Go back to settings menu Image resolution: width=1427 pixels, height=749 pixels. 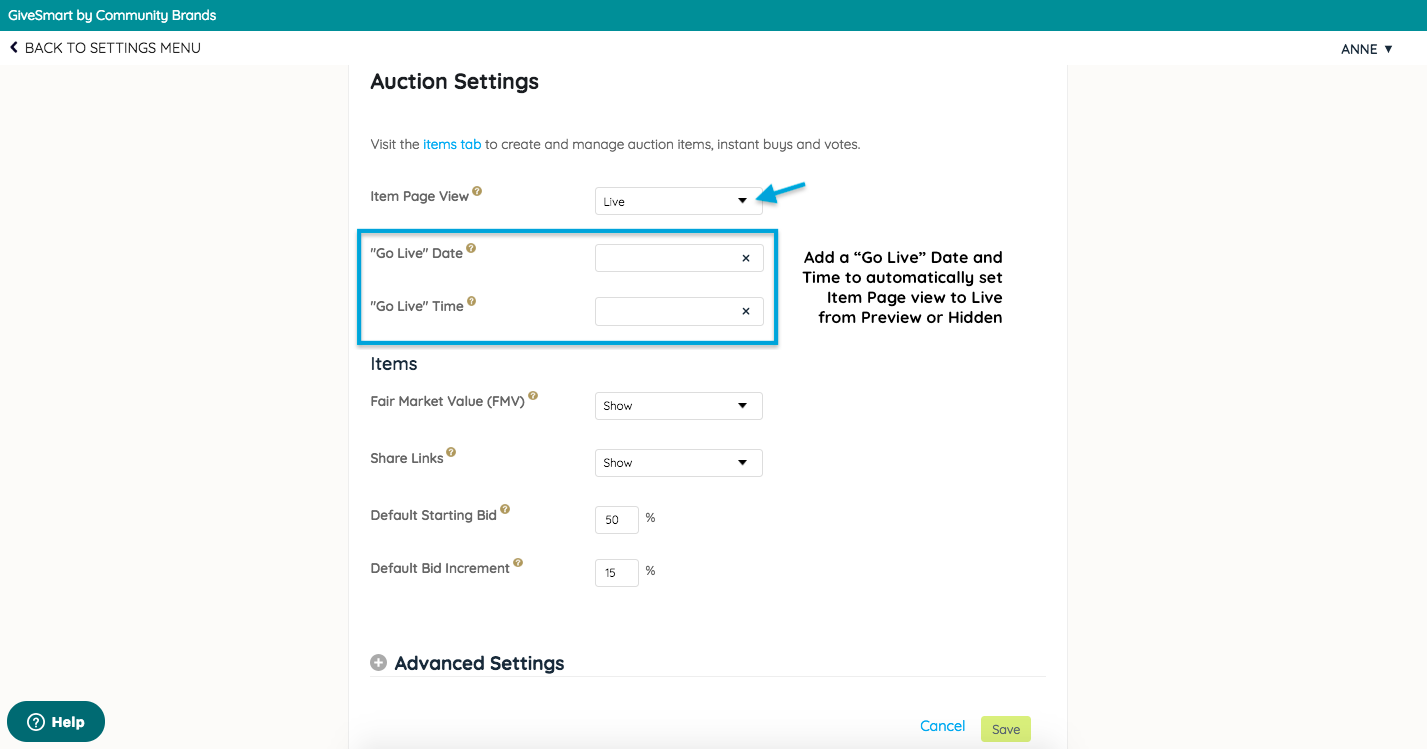[x=105, y=48]
